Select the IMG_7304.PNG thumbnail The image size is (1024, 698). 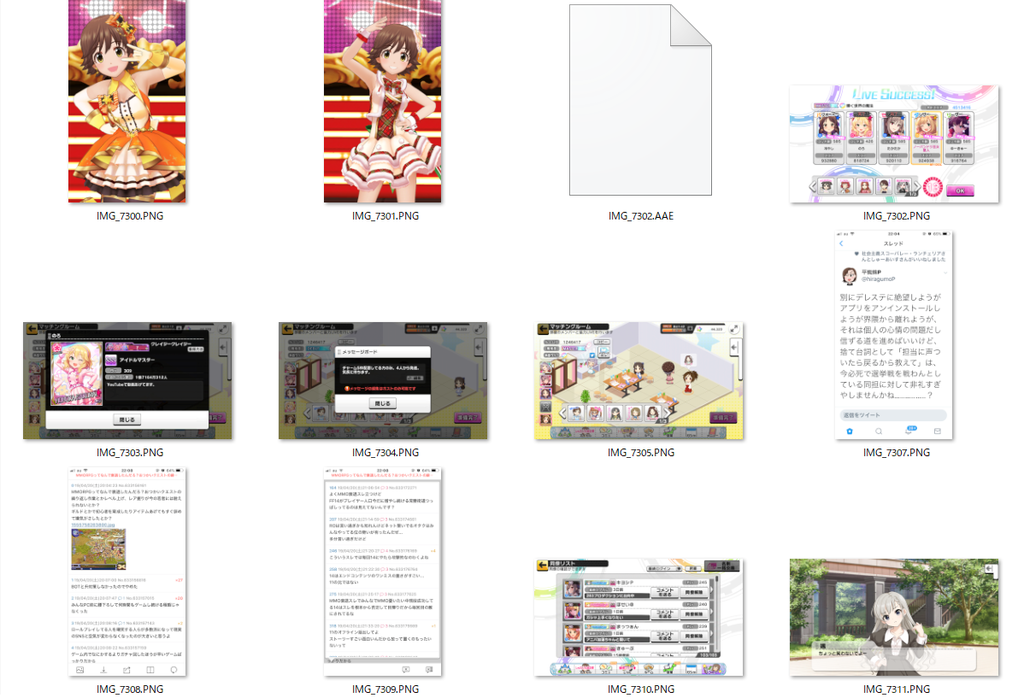(383, 381)
